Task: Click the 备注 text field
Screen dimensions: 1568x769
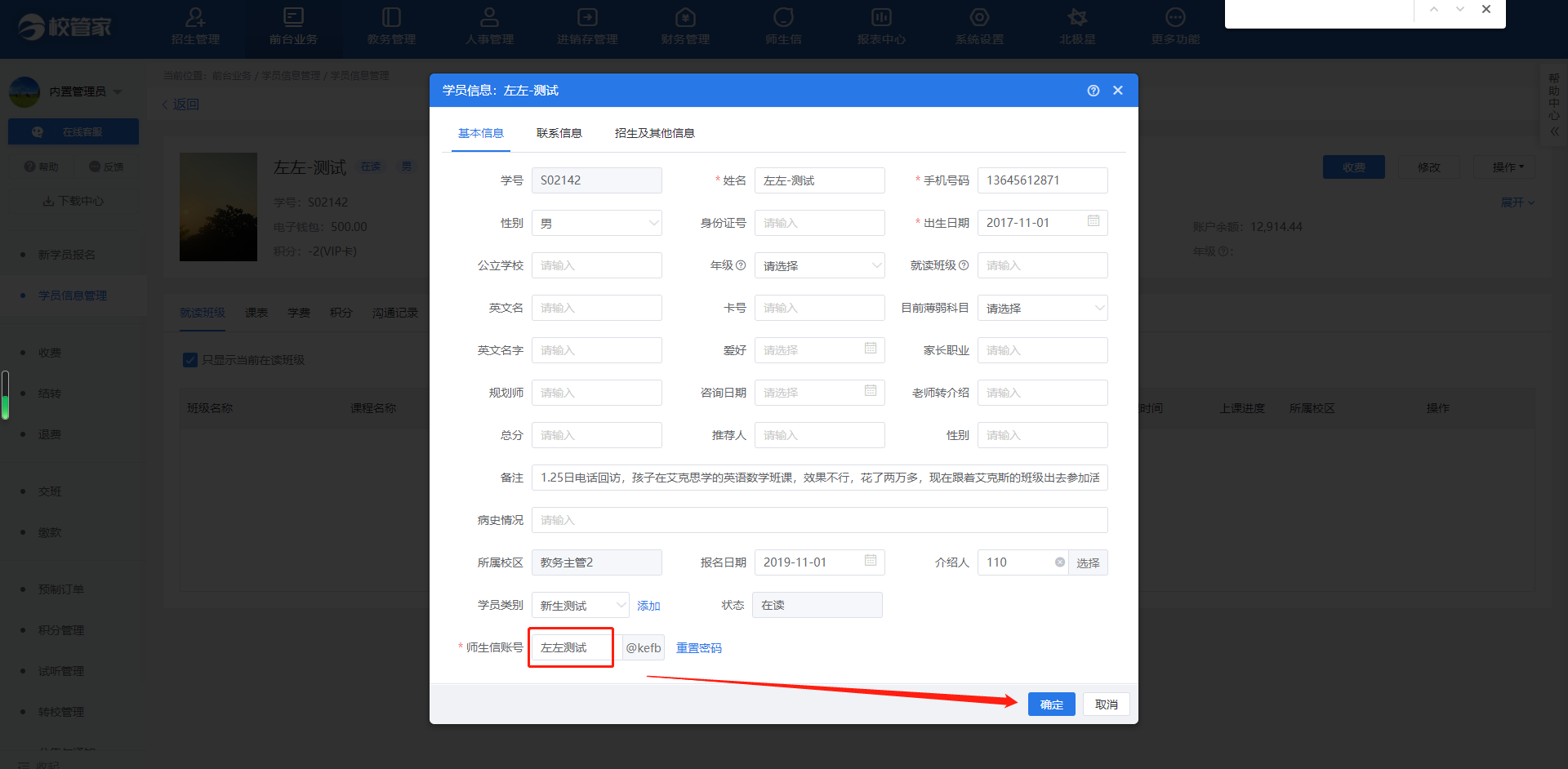Action: pos(820,478)
